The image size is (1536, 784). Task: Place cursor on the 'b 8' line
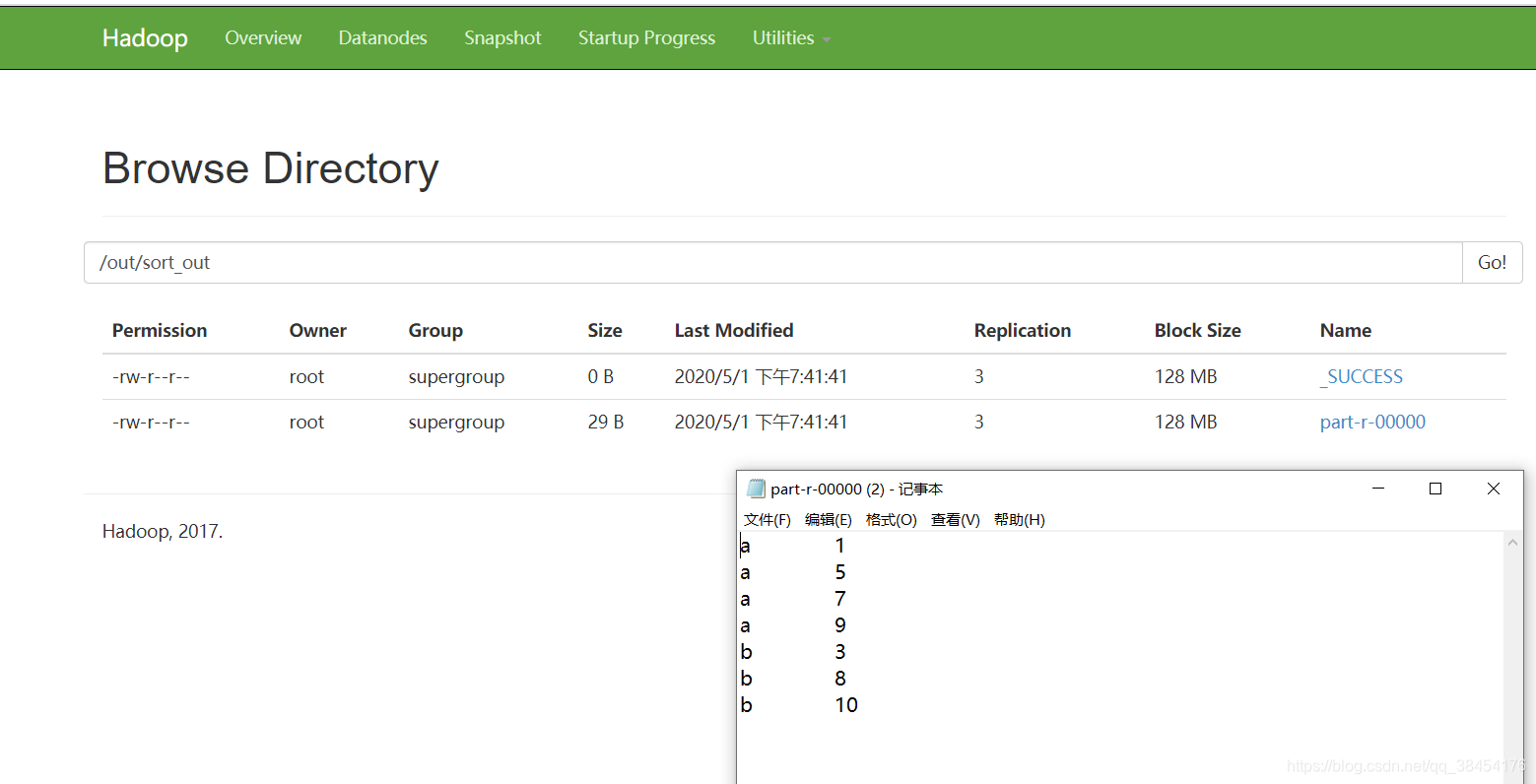pyautogui.click(x=793, y=679)
